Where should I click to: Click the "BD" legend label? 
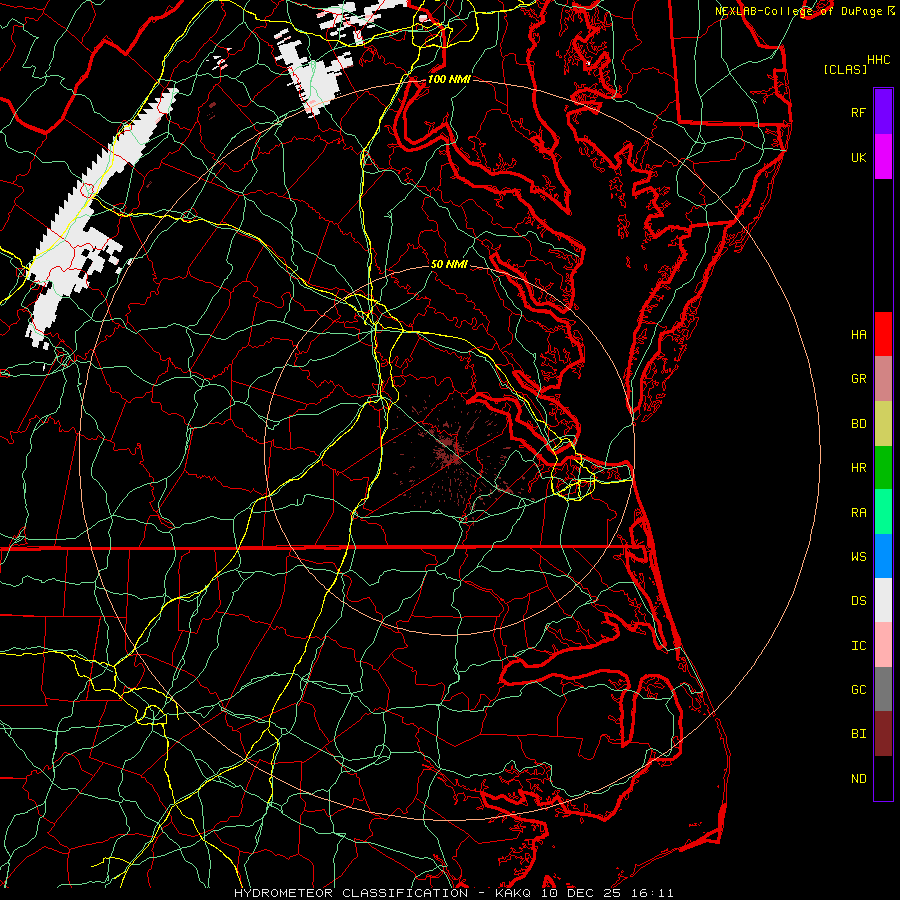pyautogui.click(x=858, y=424)
